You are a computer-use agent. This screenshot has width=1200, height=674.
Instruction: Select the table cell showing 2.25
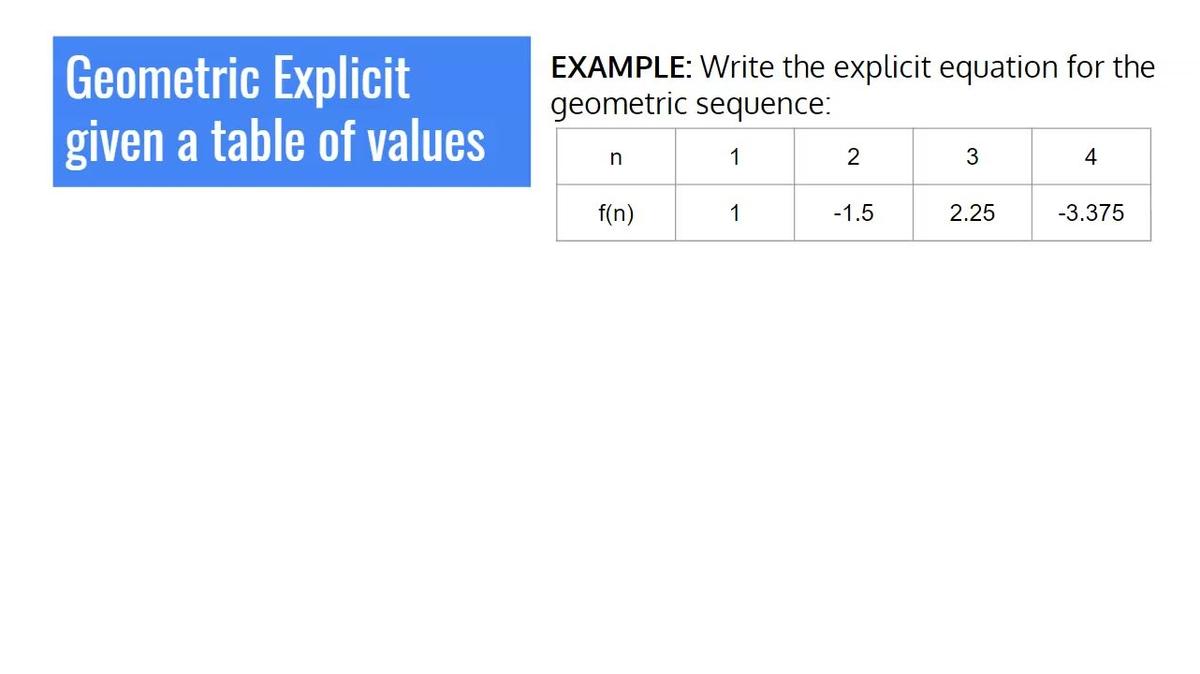coord(972,213)
